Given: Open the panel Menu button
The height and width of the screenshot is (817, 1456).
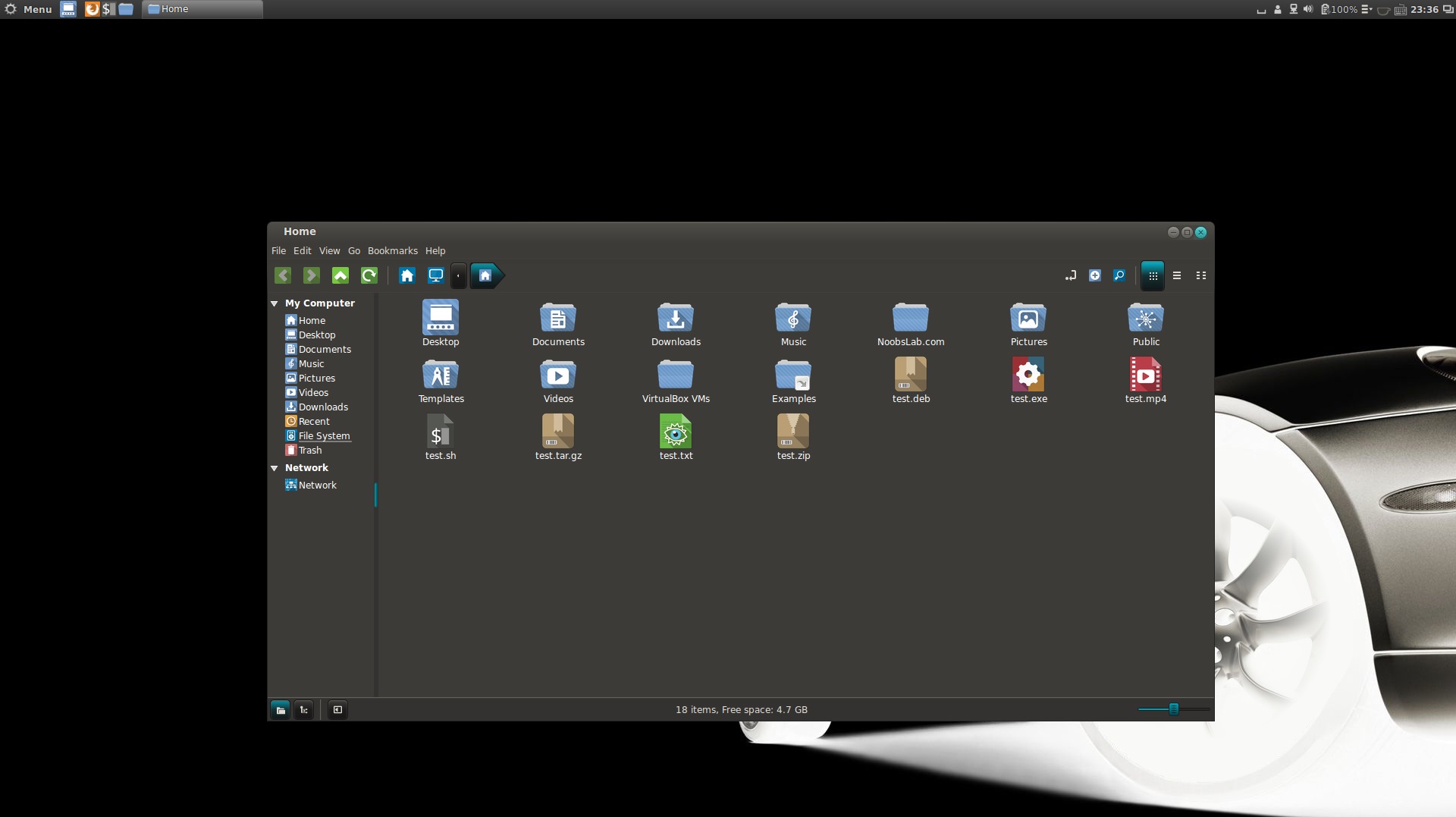Looking at the screenshot, I should click(x=29, y=9).
